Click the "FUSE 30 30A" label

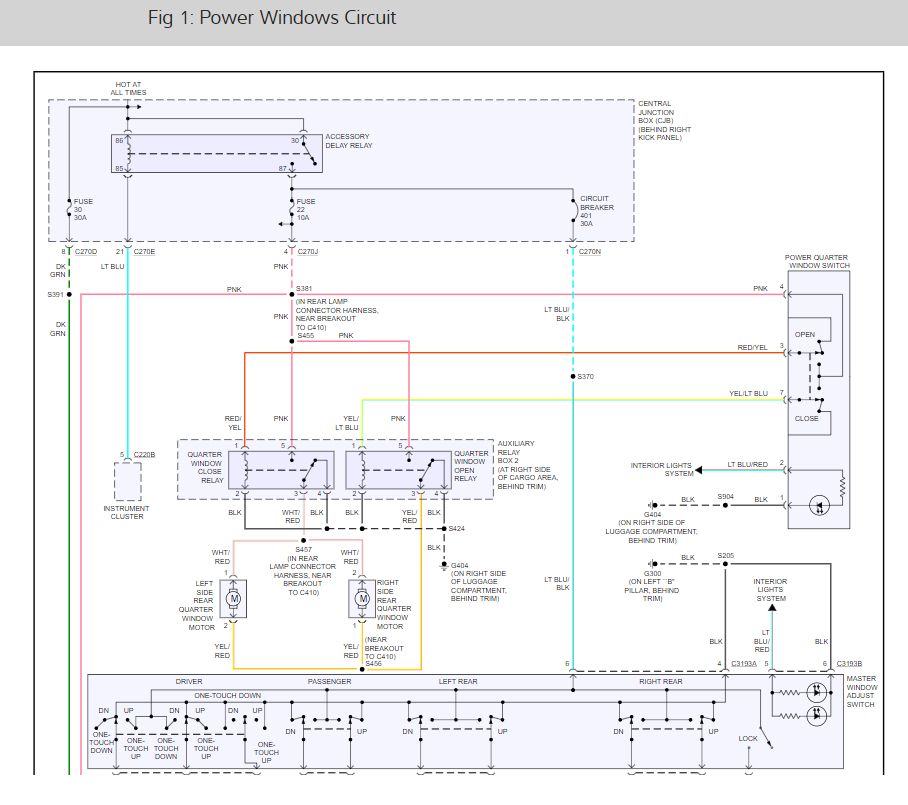83,210
